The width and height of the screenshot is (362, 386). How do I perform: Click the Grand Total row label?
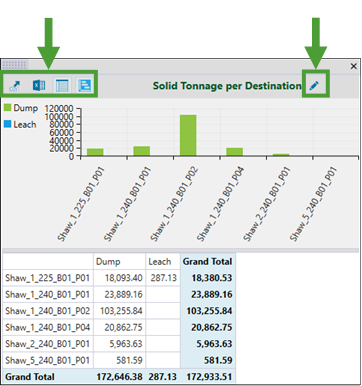30,377
